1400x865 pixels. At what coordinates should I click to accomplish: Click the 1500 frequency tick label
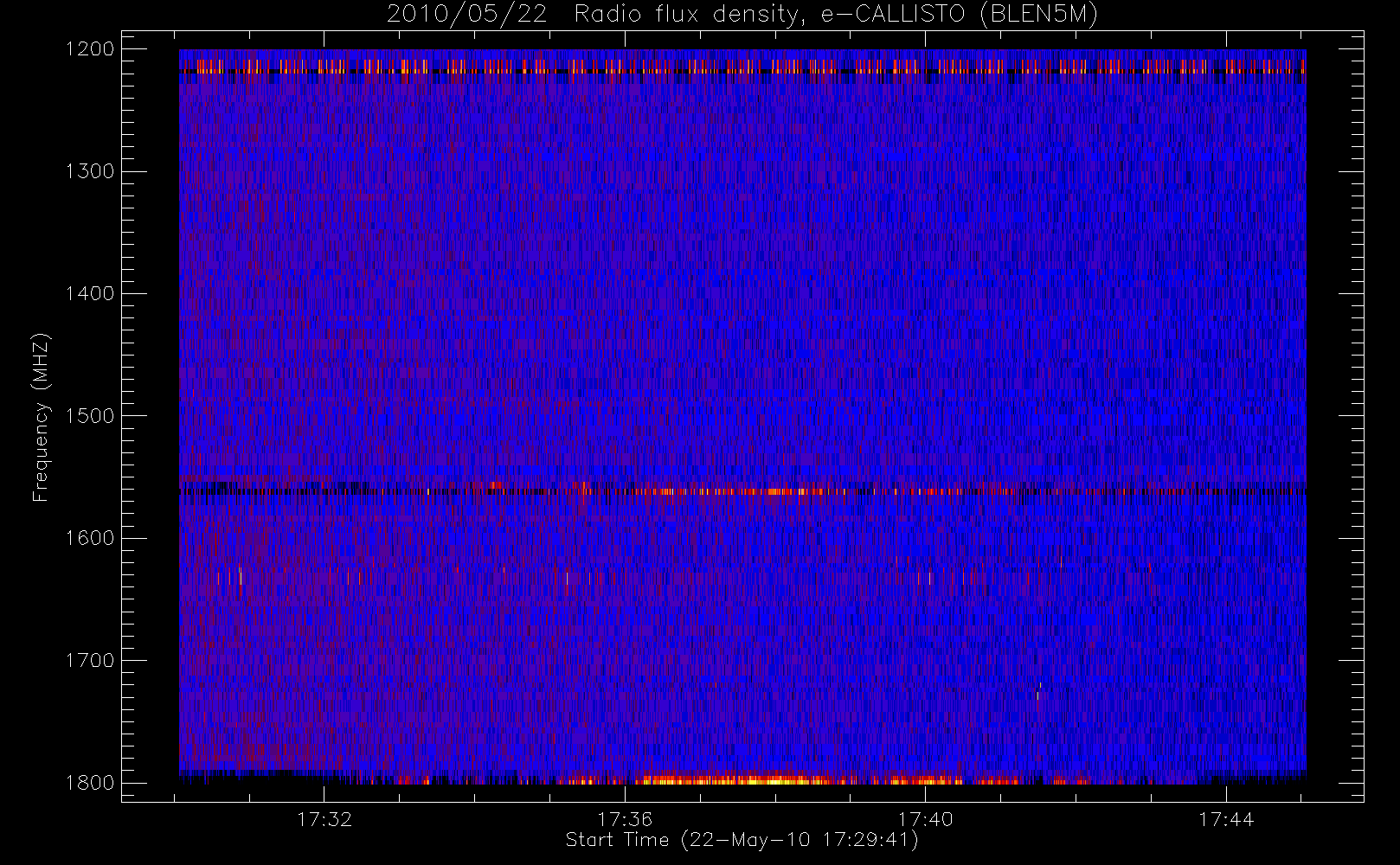[90, 415]
